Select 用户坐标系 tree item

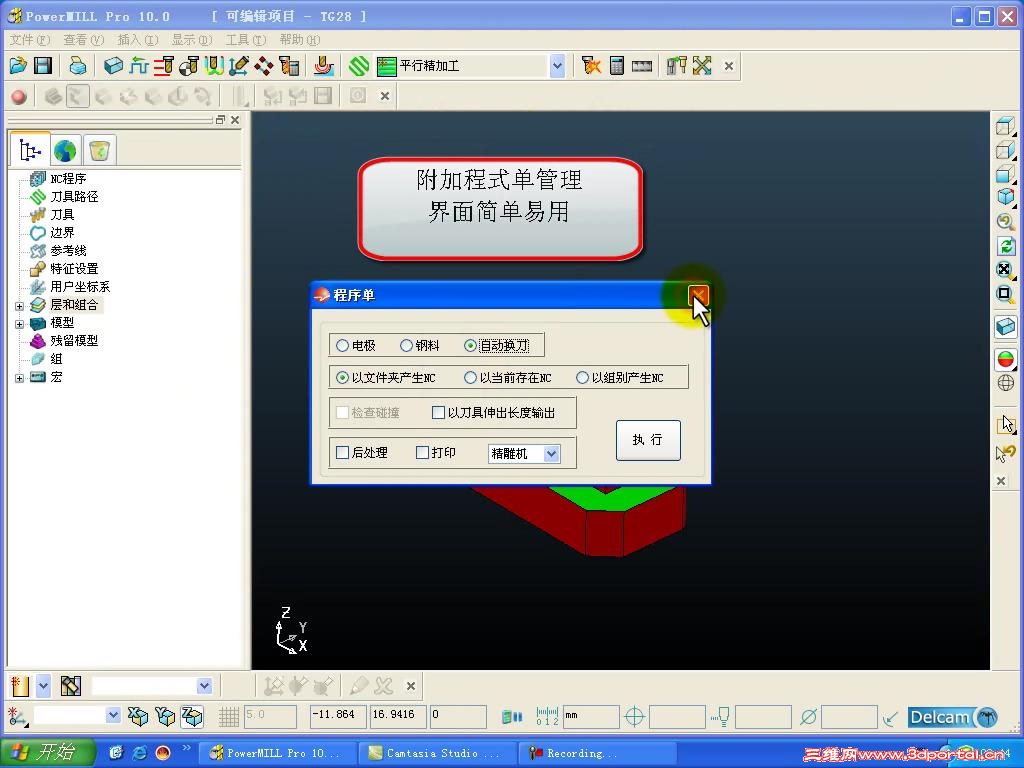click(80, 287)
